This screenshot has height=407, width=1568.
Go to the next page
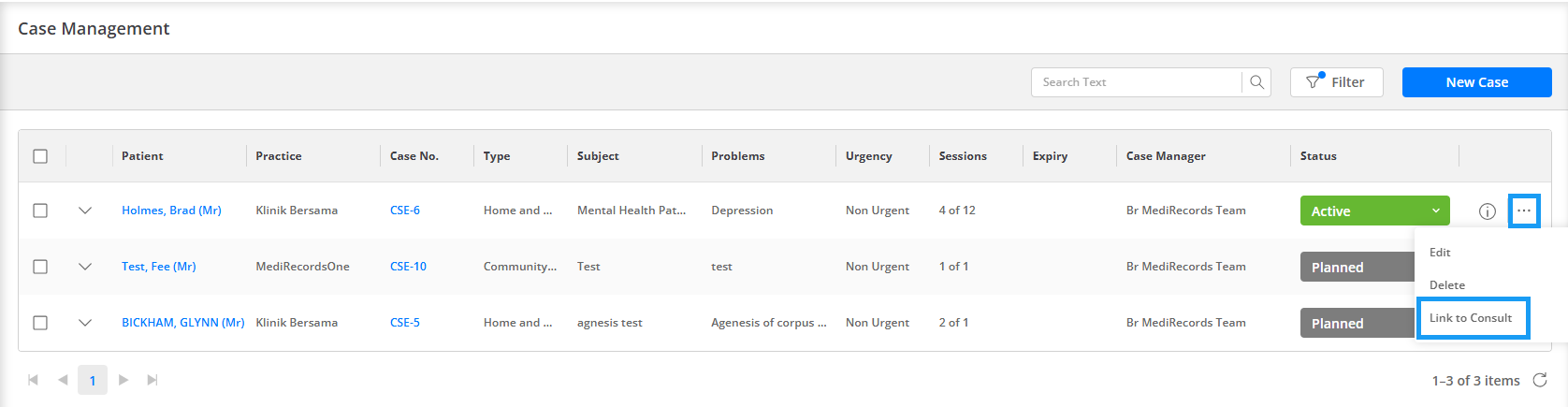(123, 380)
